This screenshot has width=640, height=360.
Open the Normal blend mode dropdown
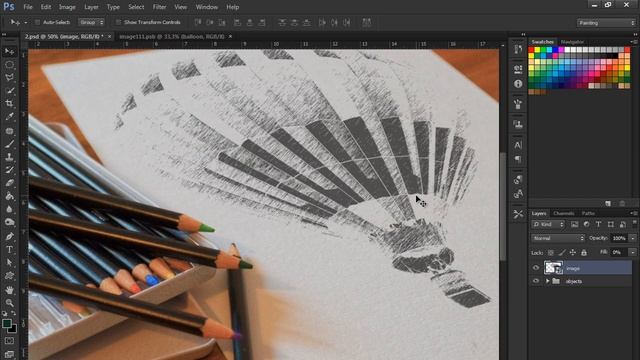(558, 238)
